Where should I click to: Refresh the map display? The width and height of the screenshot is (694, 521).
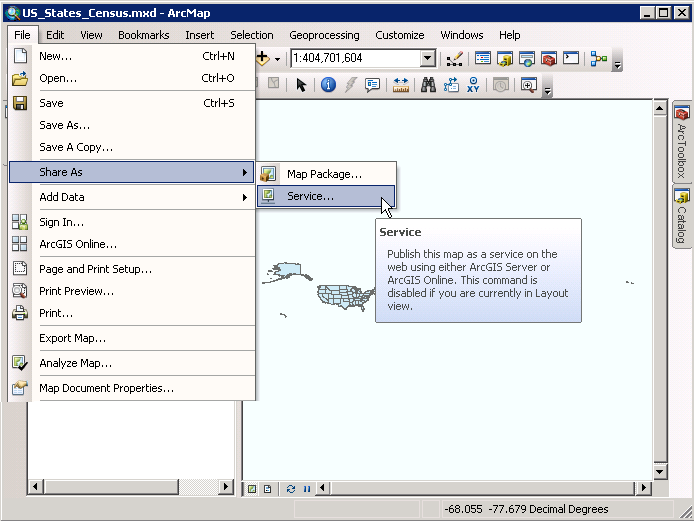point(291,489)
